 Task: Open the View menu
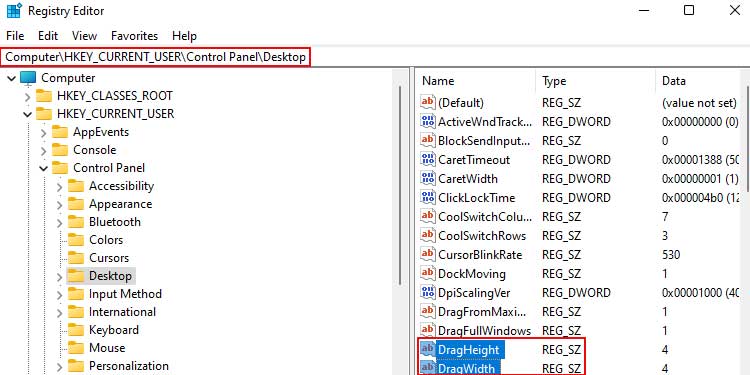pyautogui.click(x=85, y=36)
